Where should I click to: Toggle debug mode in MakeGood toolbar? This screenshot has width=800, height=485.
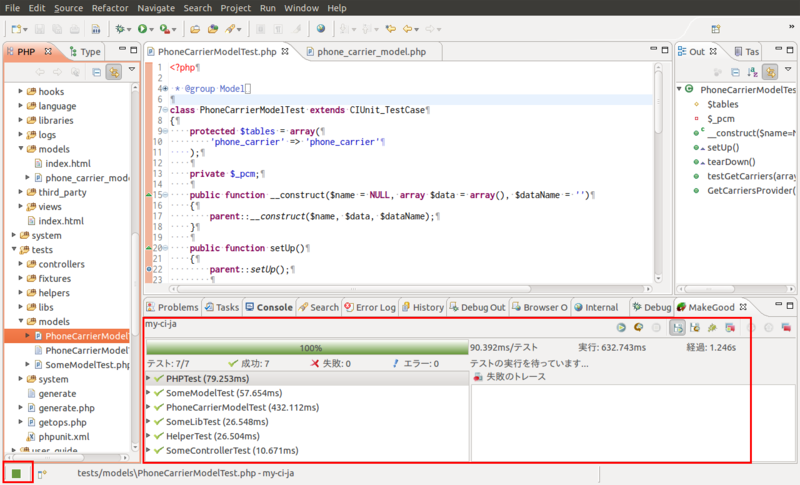712,327
